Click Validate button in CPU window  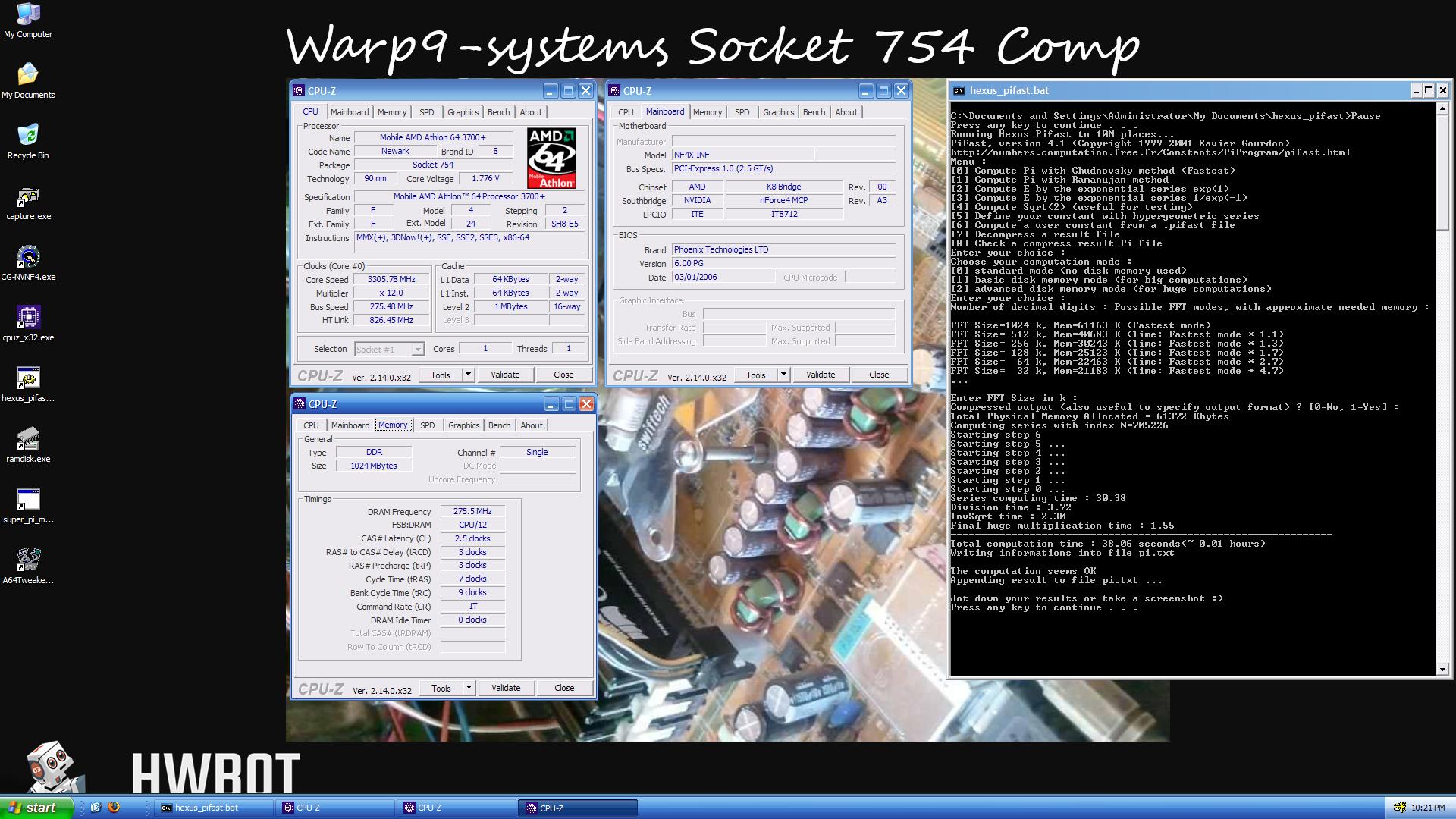[x=505, y=375]
